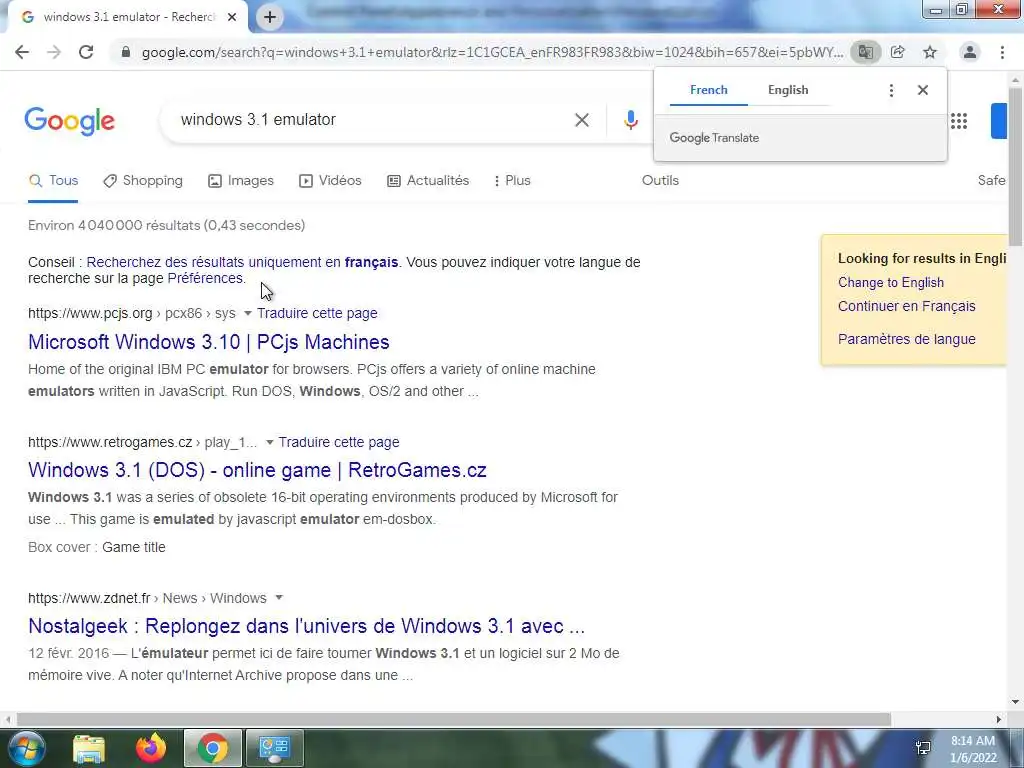This screenshot has height=768, width=1024.
Task: Open translate popup options menu
Action: tap(891, 90)
